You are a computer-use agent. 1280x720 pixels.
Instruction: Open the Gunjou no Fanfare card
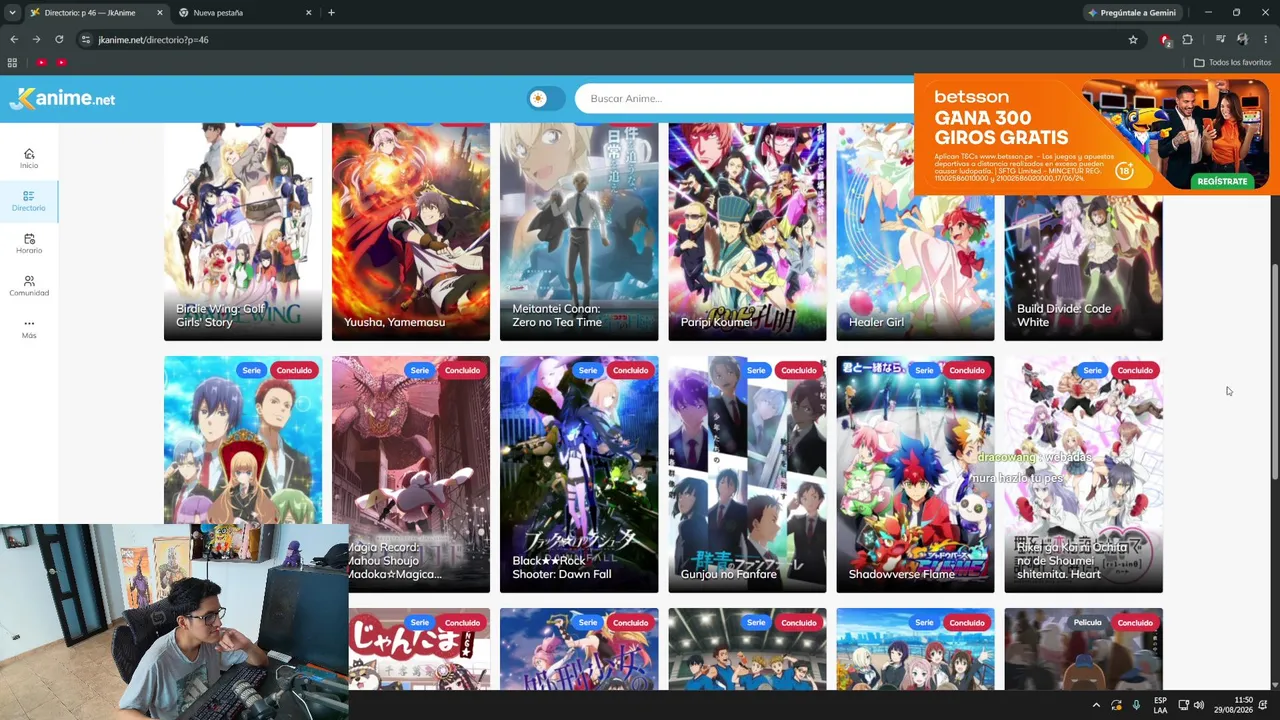[747, 474]
